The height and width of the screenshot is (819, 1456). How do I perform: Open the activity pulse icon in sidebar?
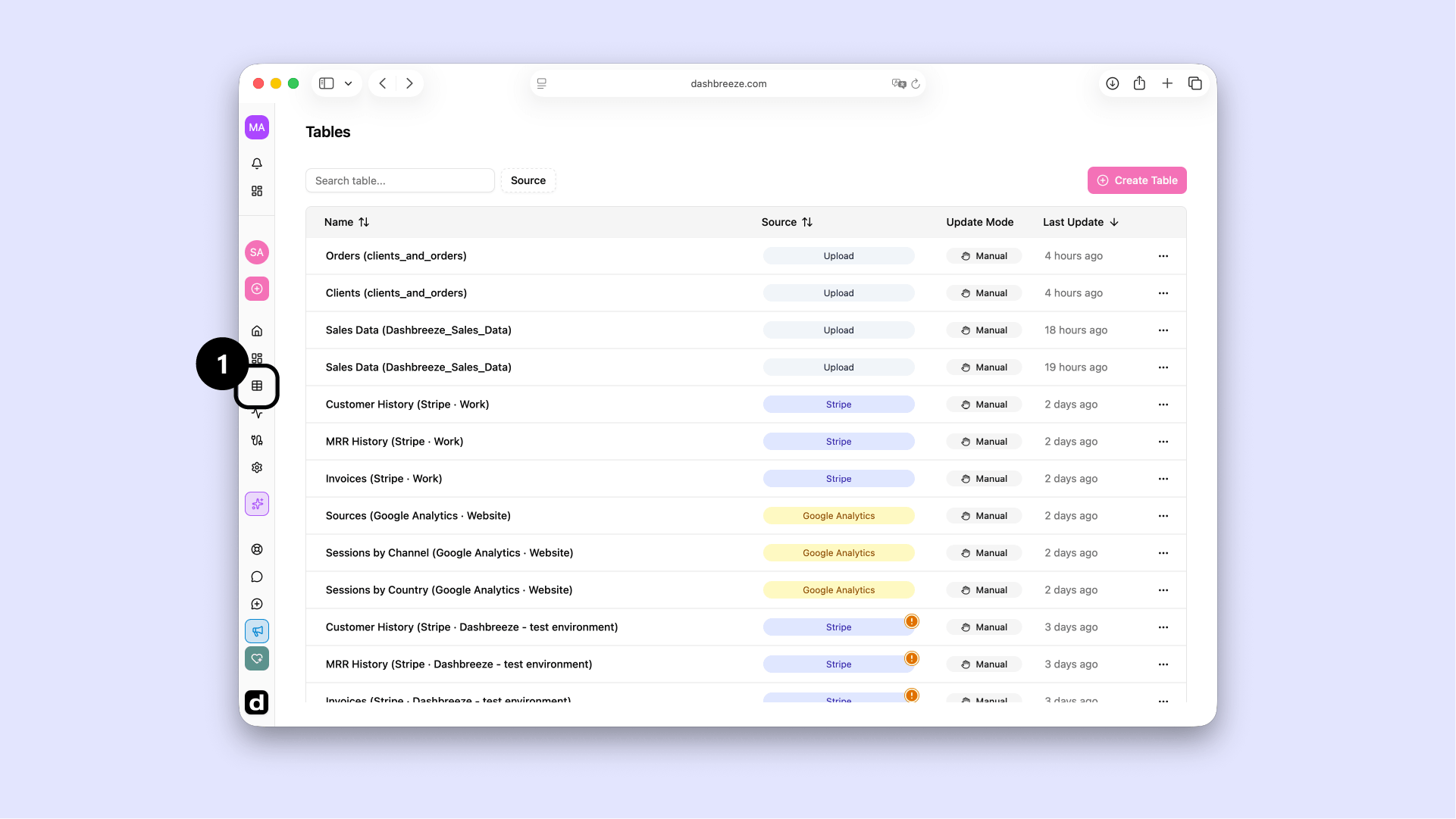[257, 414]
